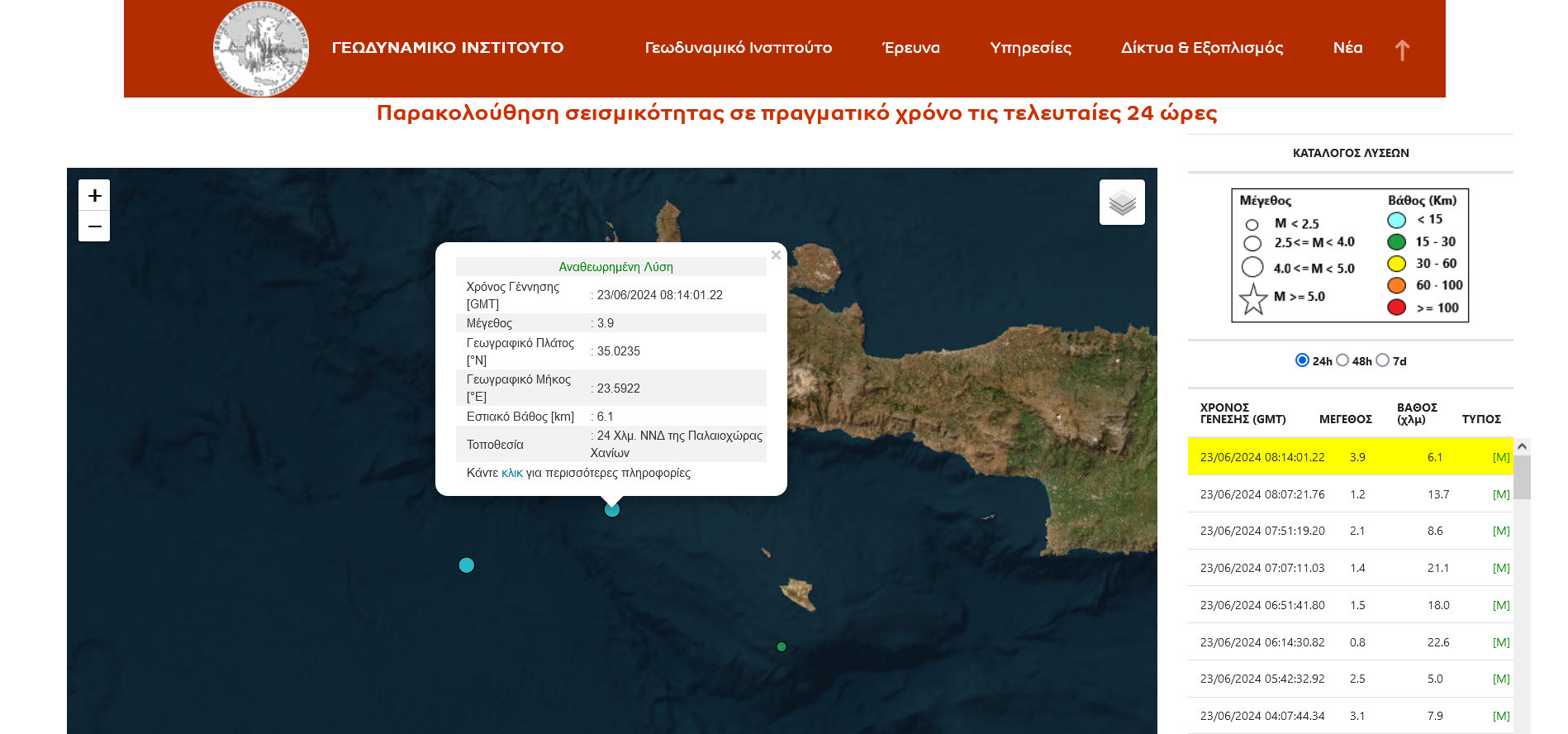Click the [M] icon for 08:07:21.76 event
The image size is (1568, 734).
(x=1500, y=494)
